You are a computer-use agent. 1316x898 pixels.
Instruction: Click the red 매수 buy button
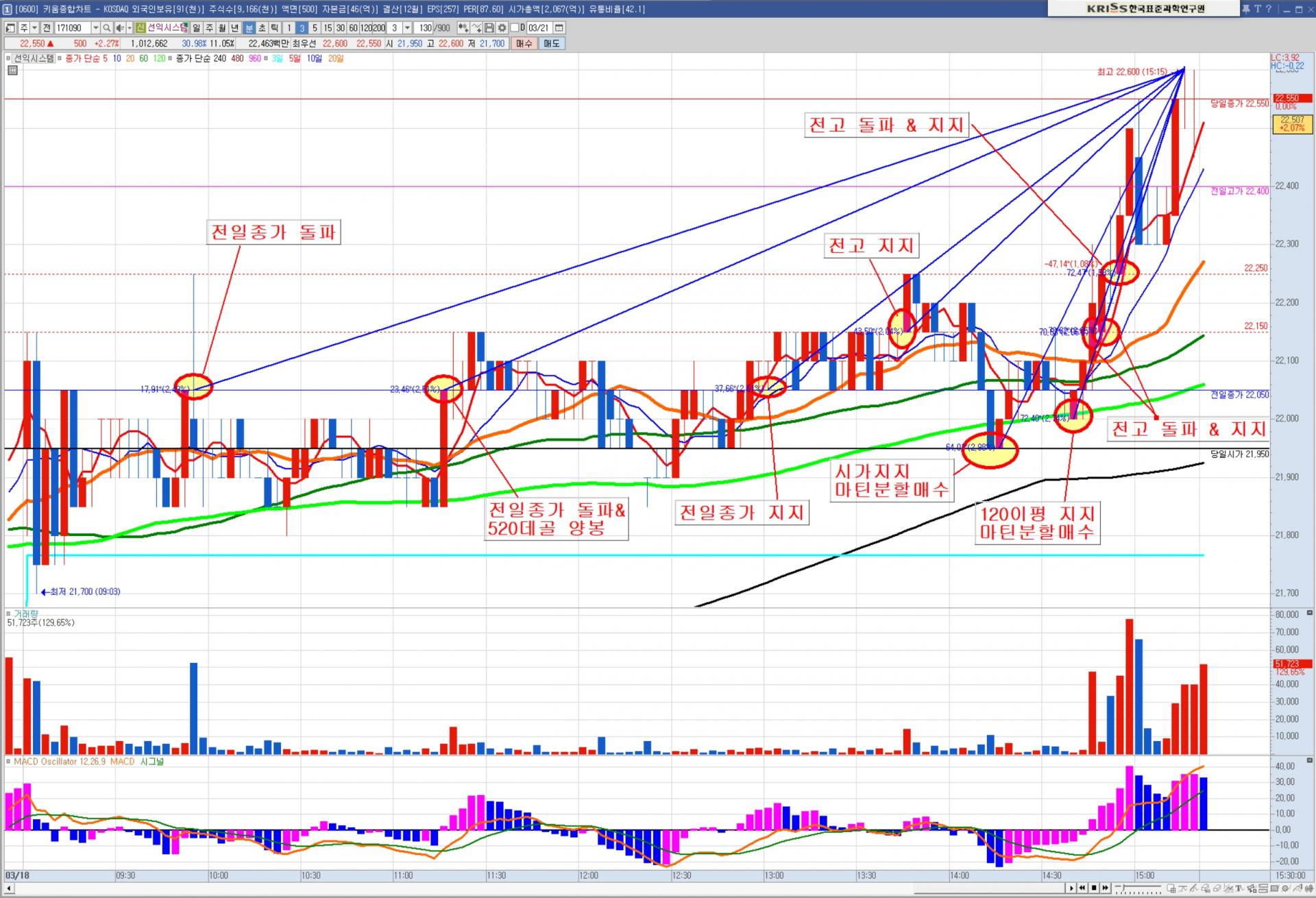point(524,43)
